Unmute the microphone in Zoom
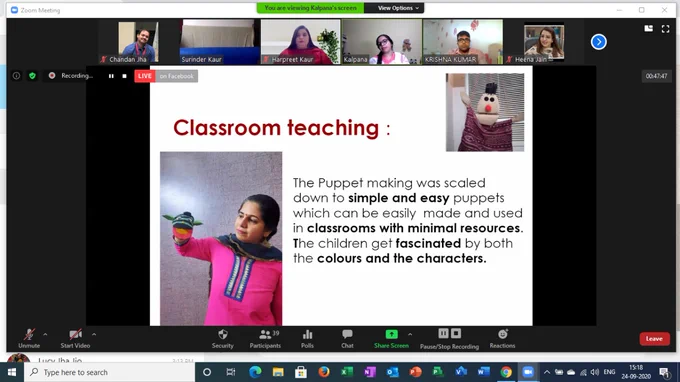Viewport: 680px width, 382px height. (x=29, y=338)
